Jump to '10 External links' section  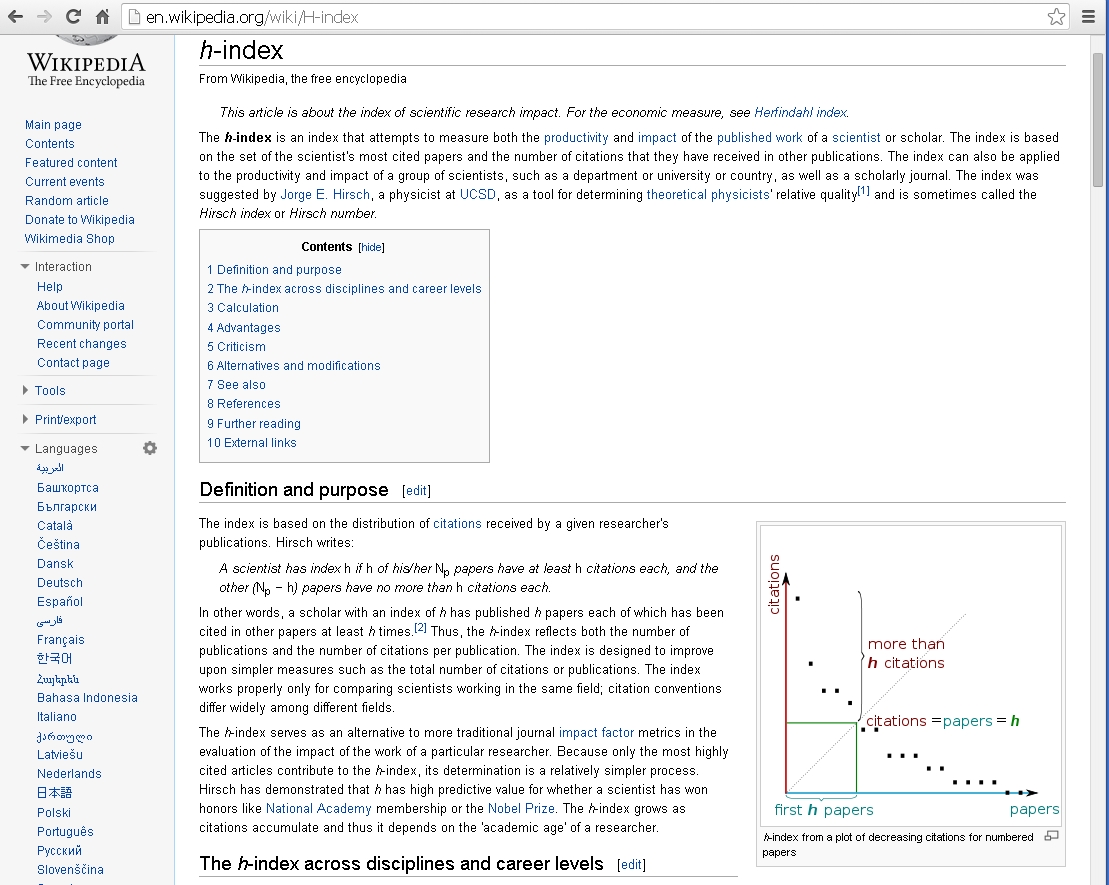(252, 443)
